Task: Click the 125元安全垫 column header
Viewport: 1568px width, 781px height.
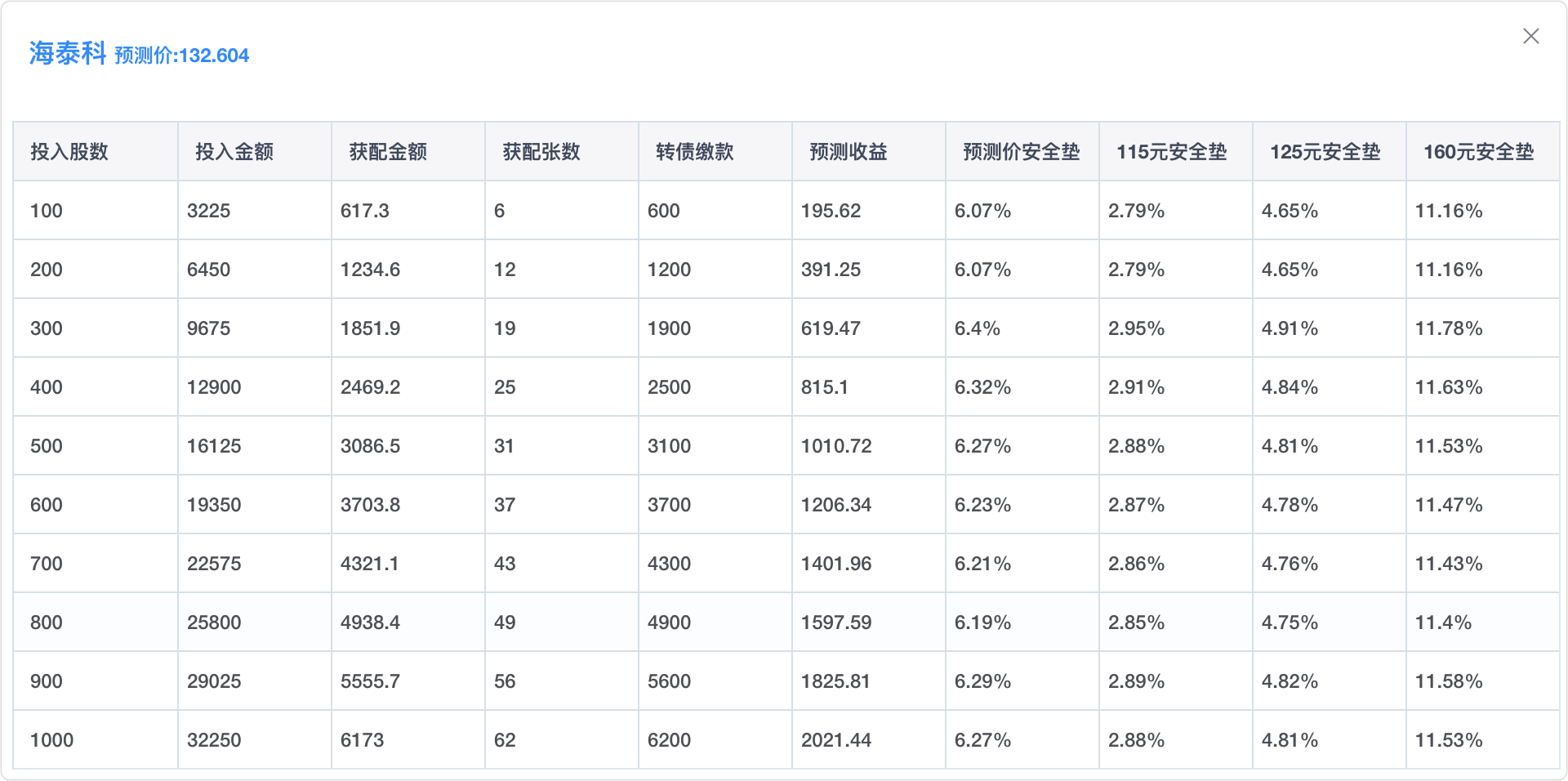Action: coord(1325,152)
